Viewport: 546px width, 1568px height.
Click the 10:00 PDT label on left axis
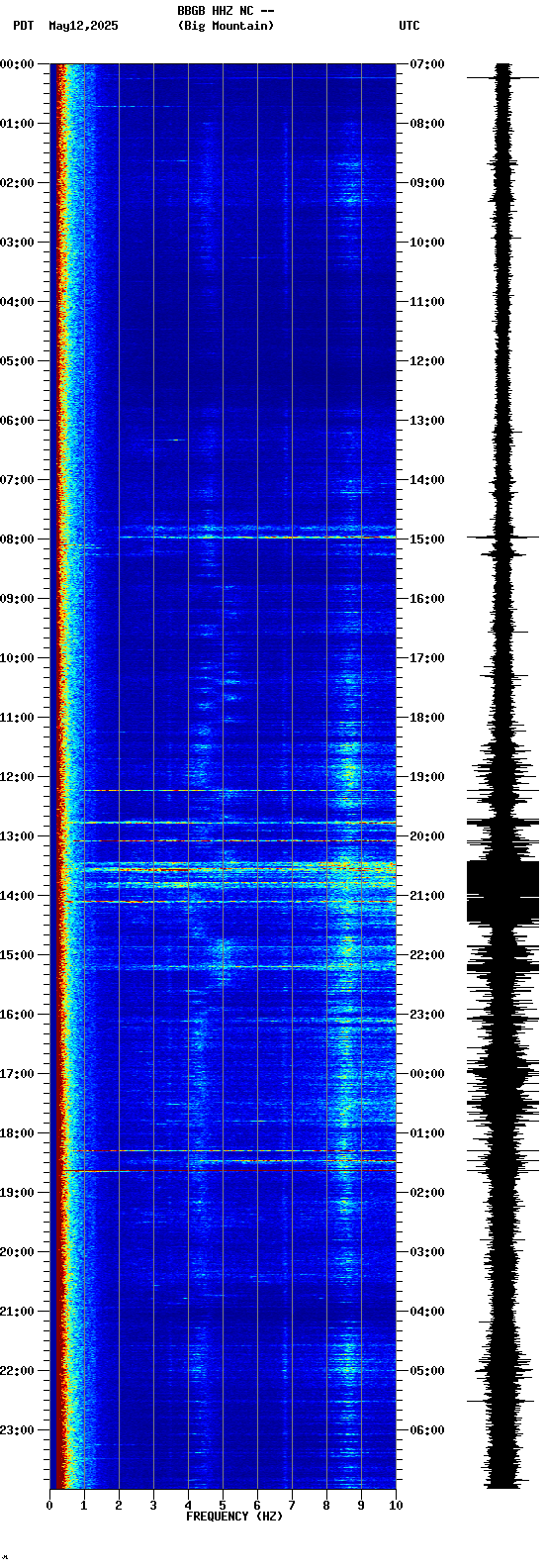click(17, 658)
